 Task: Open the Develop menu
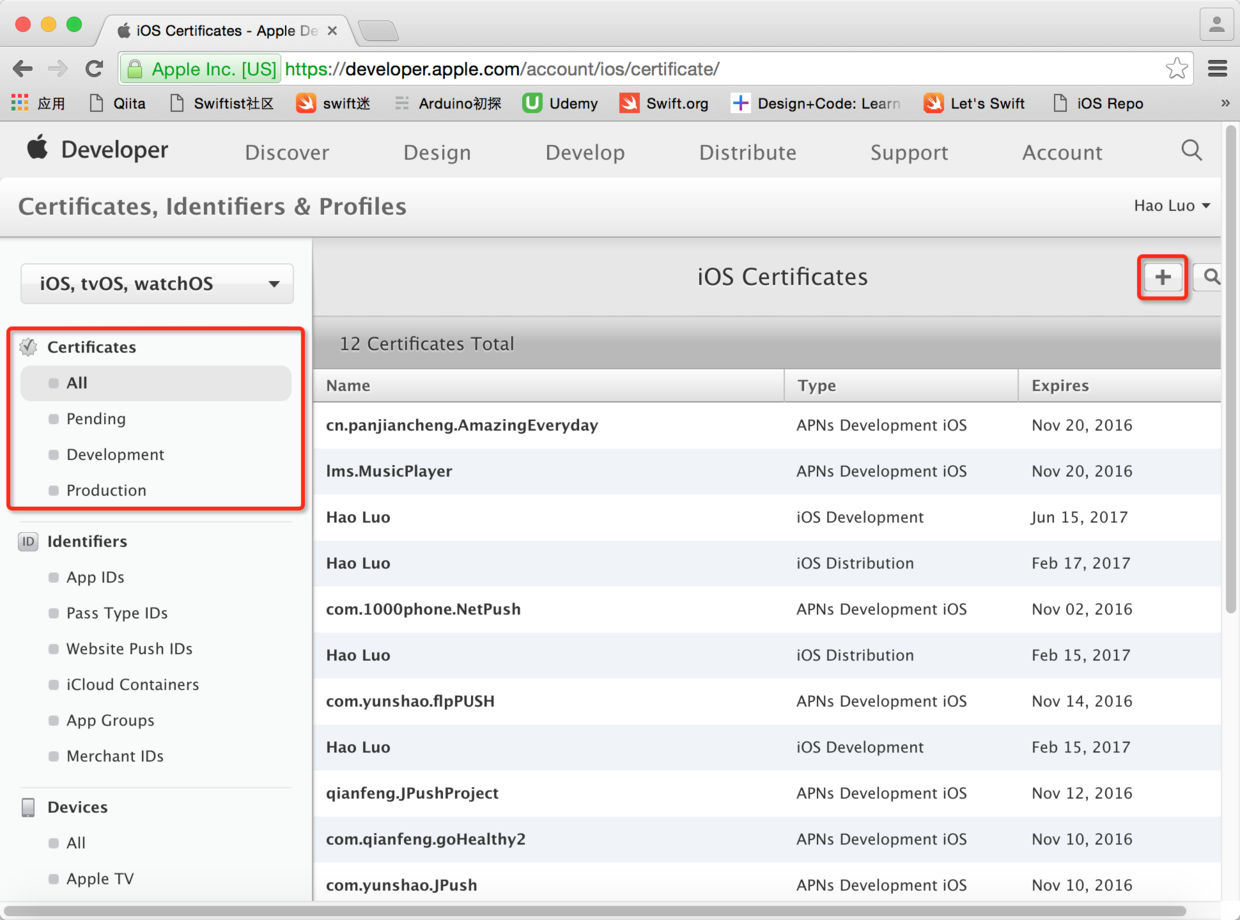coord(585,152)
